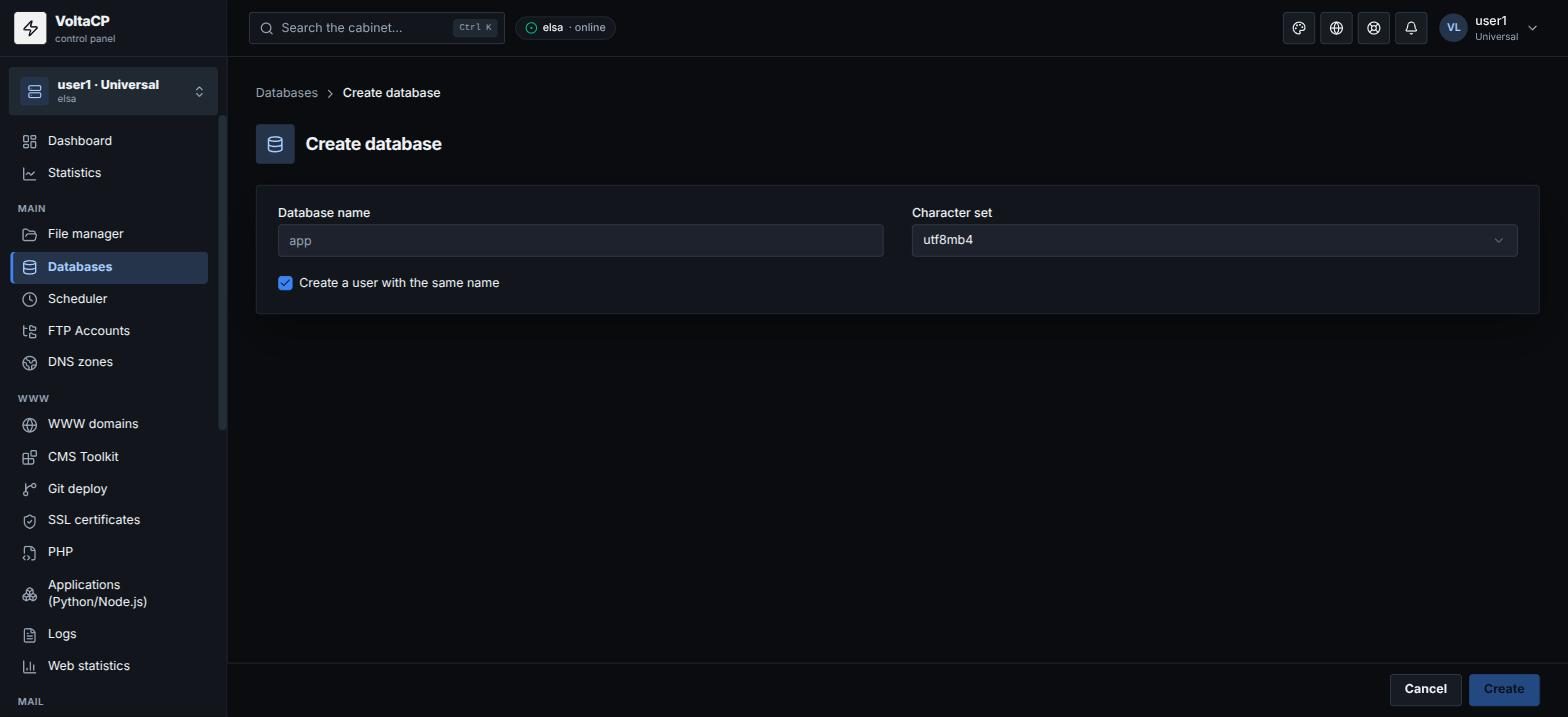Viewport: 1568px width, 717px height.
Task: Click the File manager folder icon
Action: click(30, 234)
